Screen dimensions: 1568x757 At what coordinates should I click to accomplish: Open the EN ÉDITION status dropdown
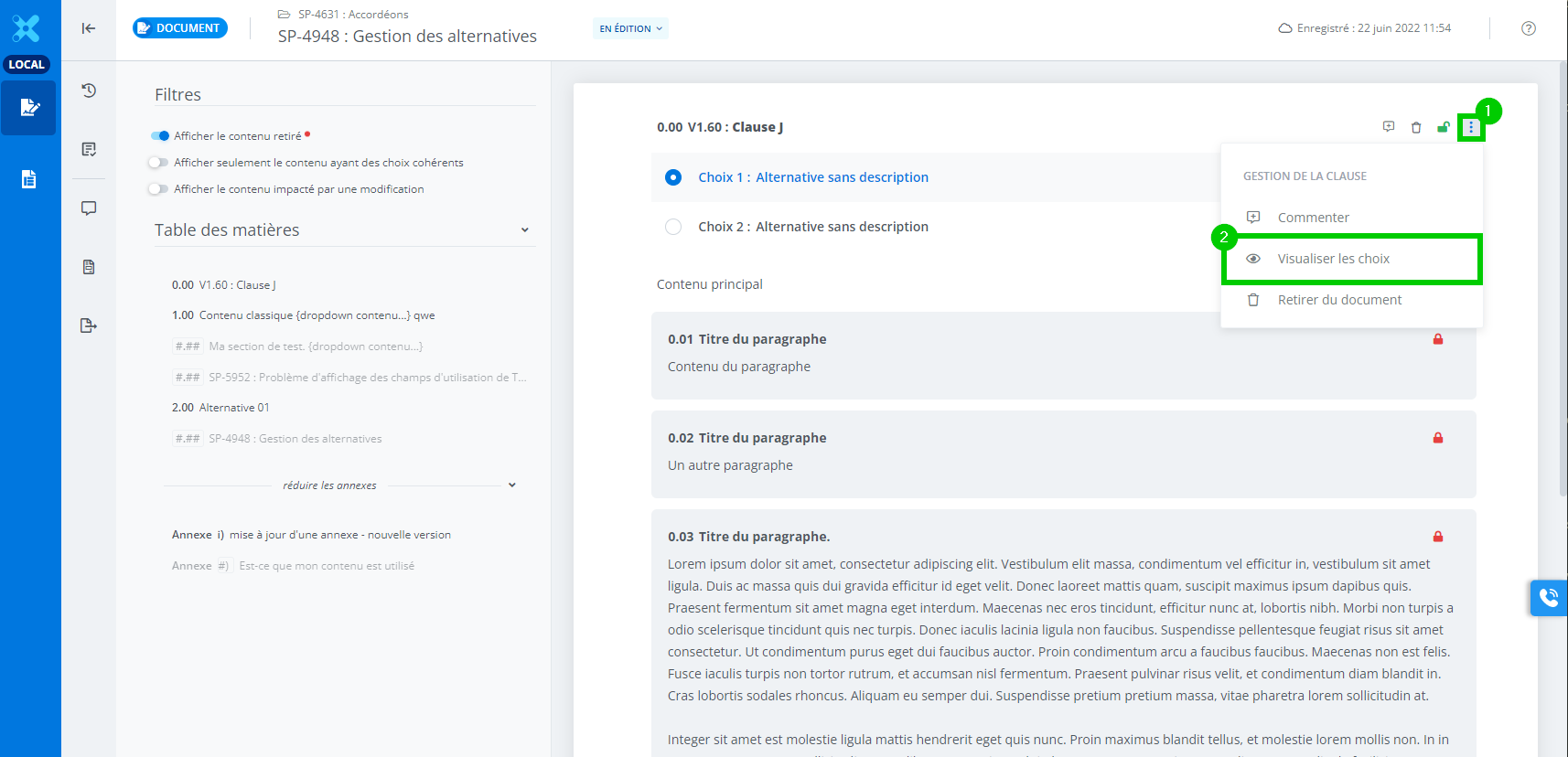630,28
